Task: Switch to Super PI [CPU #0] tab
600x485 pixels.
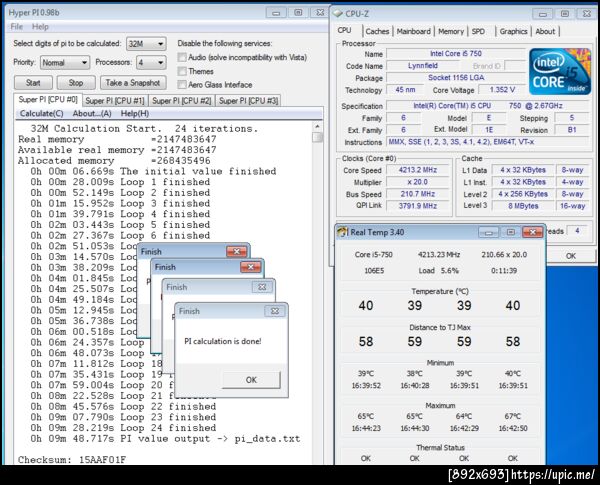Action: point(48,100)
